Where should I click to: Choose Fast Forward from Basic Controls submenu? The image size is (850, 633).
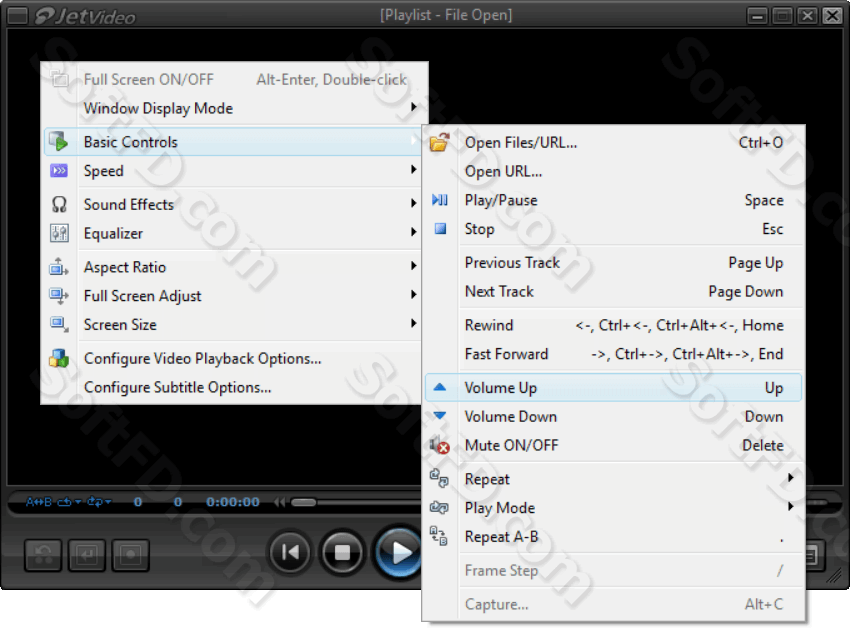click(x=613, y=354)
